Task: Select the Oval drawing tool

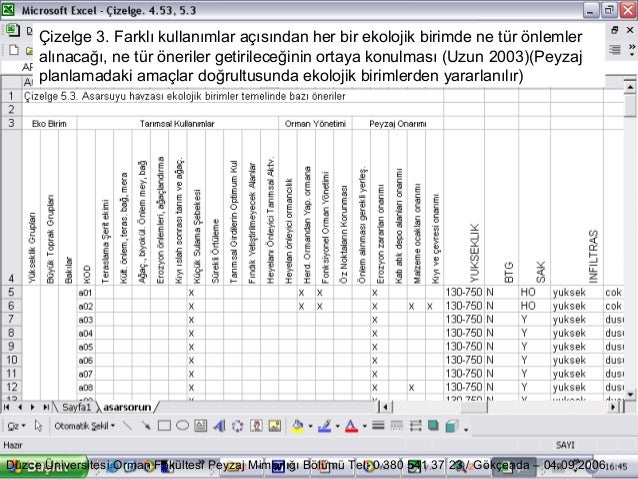Action: pyautogui.click(x=182, y=426)
